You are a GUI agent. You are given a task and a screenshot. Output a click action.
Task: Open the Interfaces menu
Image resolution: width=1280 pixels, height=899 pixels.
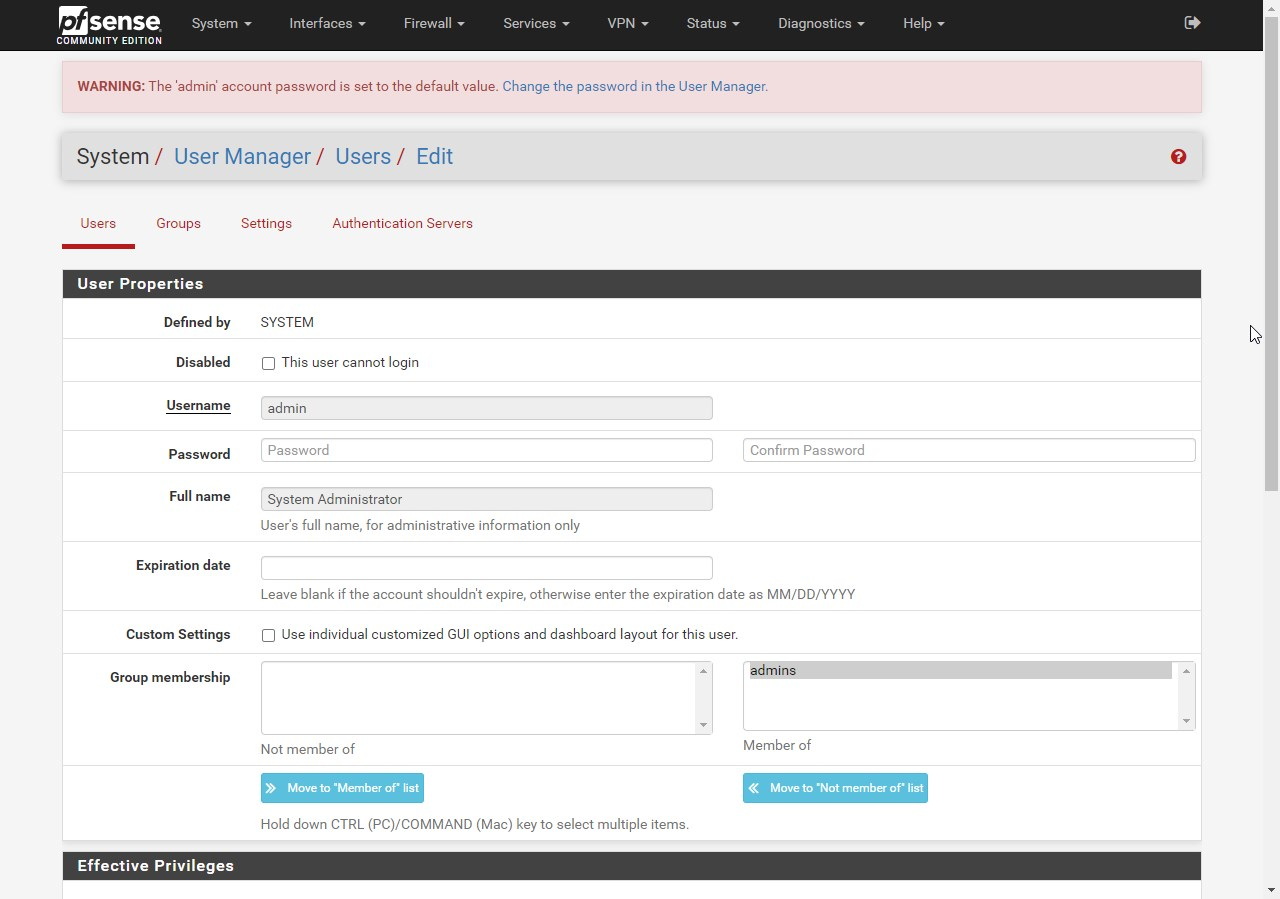click(327, 23)
